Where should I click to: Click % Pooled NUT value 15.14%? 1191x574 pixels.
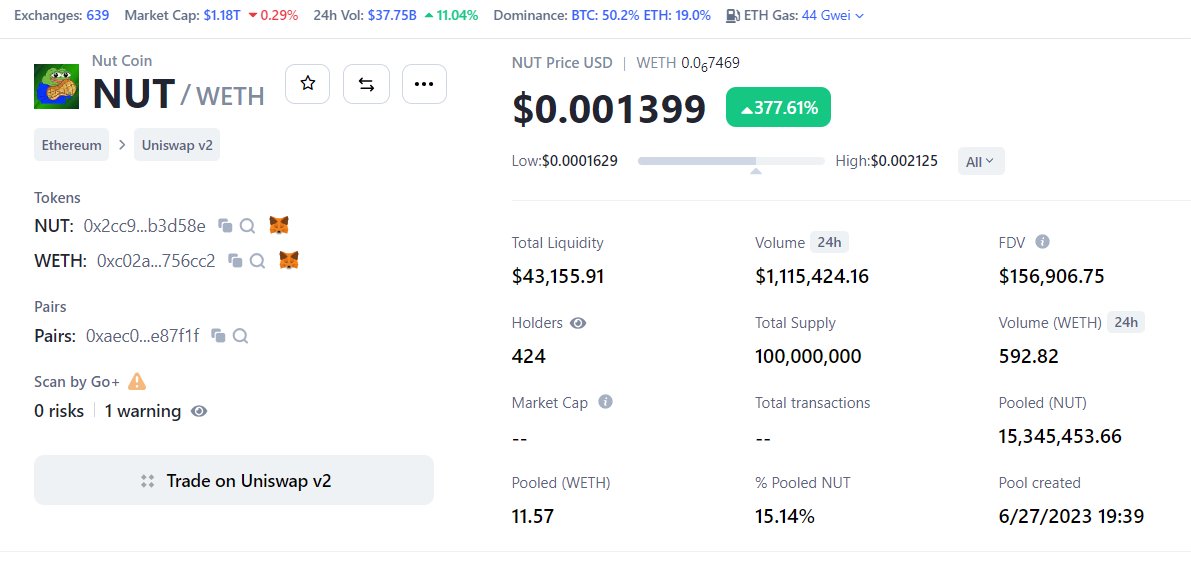785,516
